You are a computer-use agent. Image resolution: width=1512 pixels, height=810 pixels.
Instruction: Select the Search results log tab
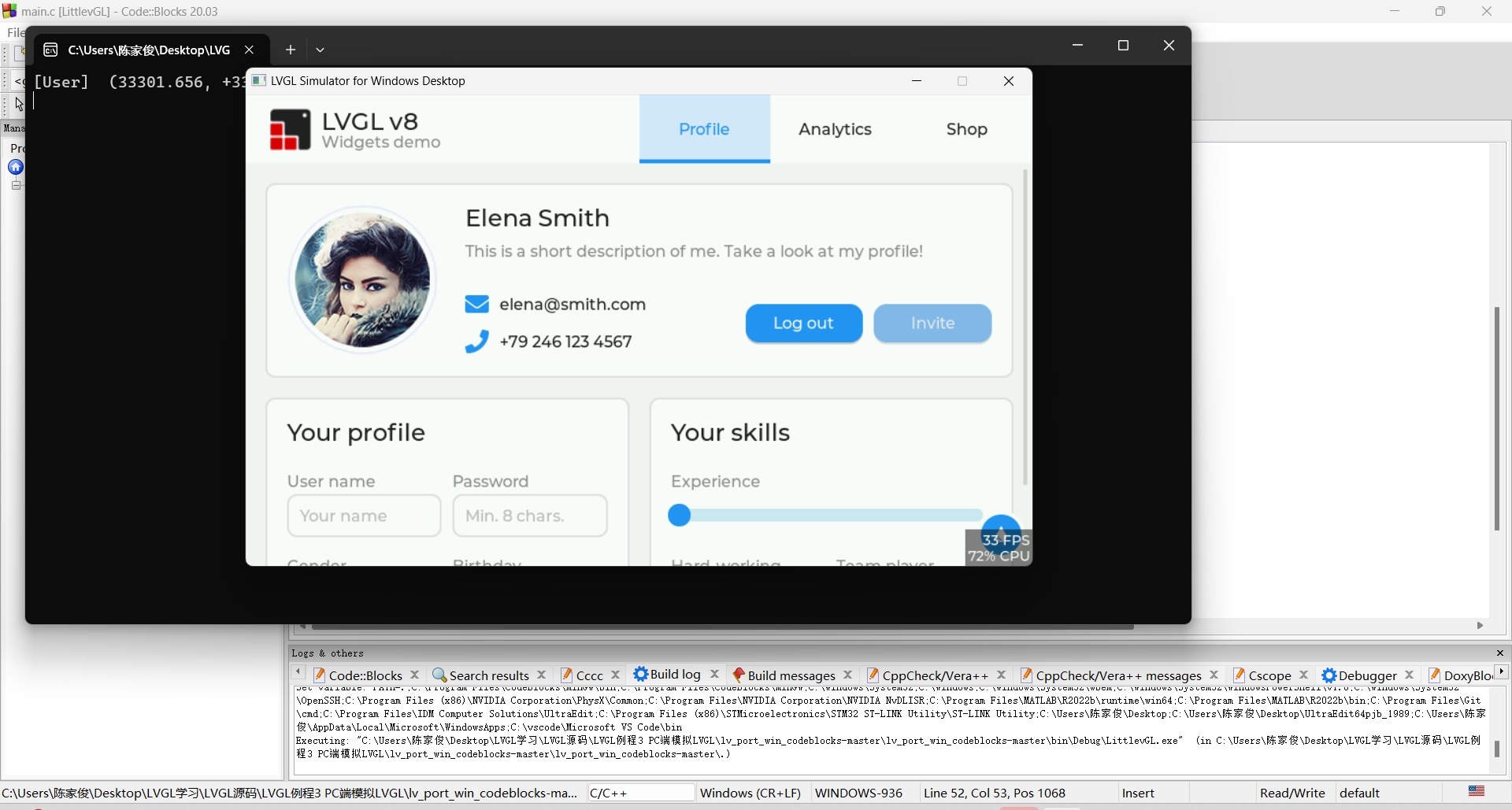[488, 675]
